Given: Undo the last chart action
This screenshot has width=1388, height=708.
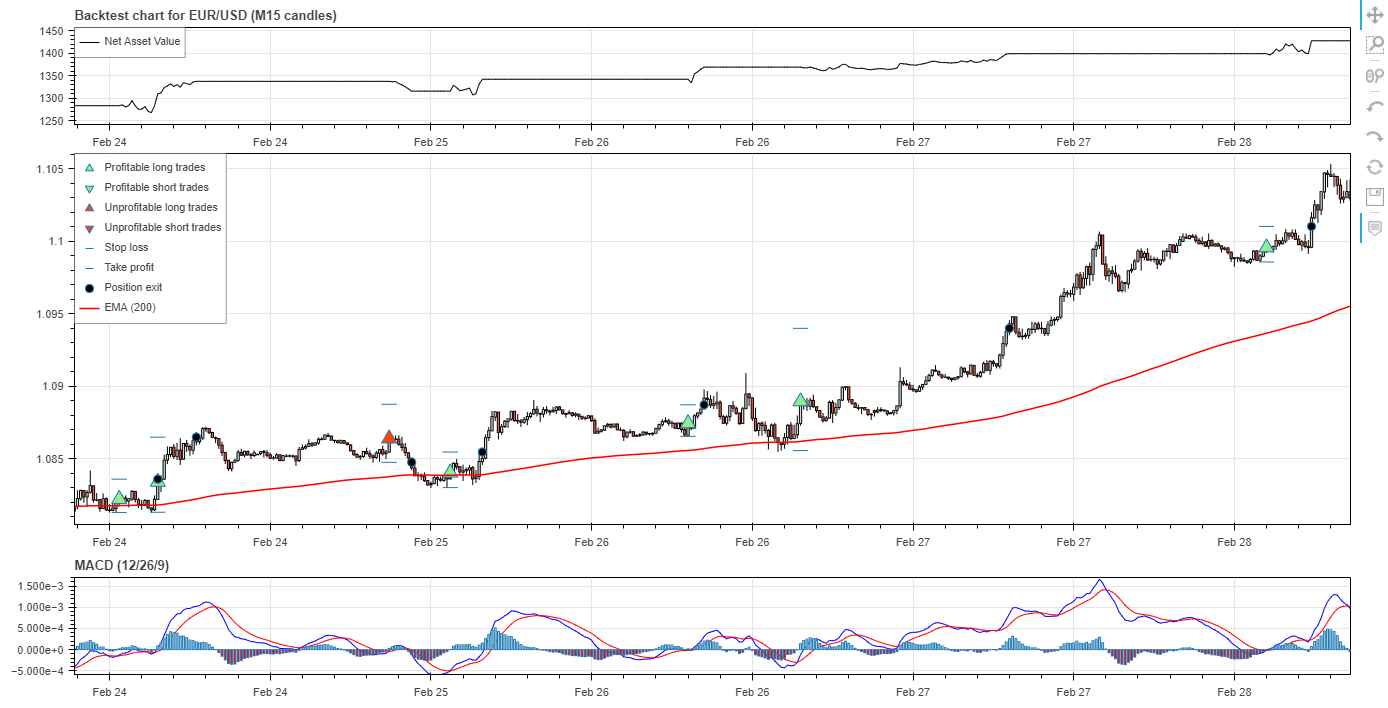Looking at the screenshot, I should [1375, 106].
